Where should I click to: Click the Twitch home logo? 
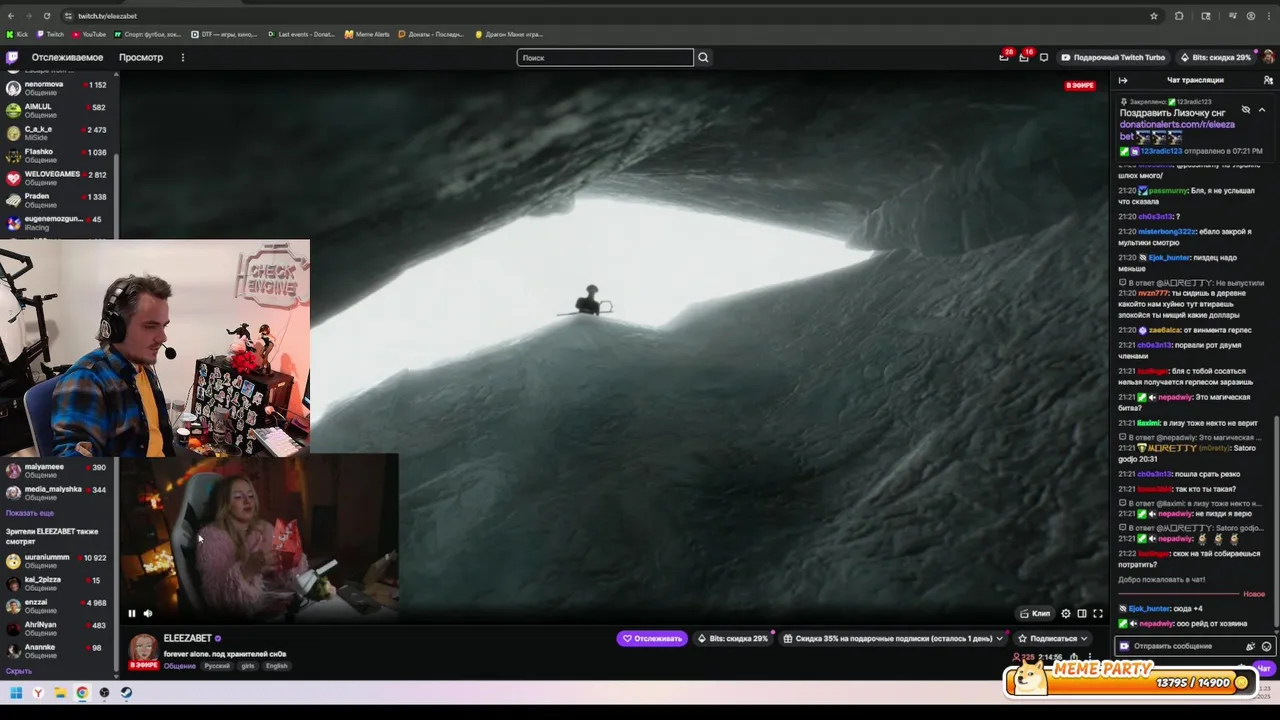click(x=12, y=57)
